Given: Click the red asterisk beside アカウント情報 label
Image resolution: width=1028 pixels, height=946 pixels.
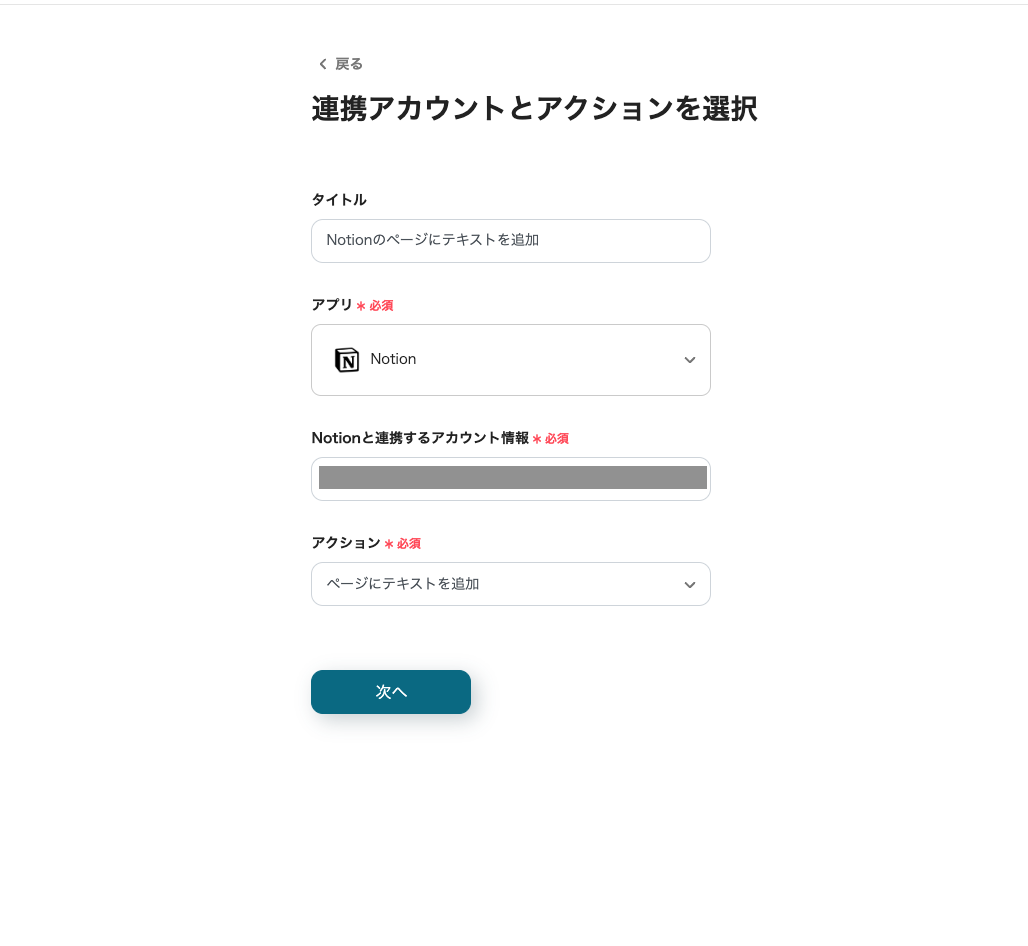Looking at the screenshot, I should (x=537, y=439).
